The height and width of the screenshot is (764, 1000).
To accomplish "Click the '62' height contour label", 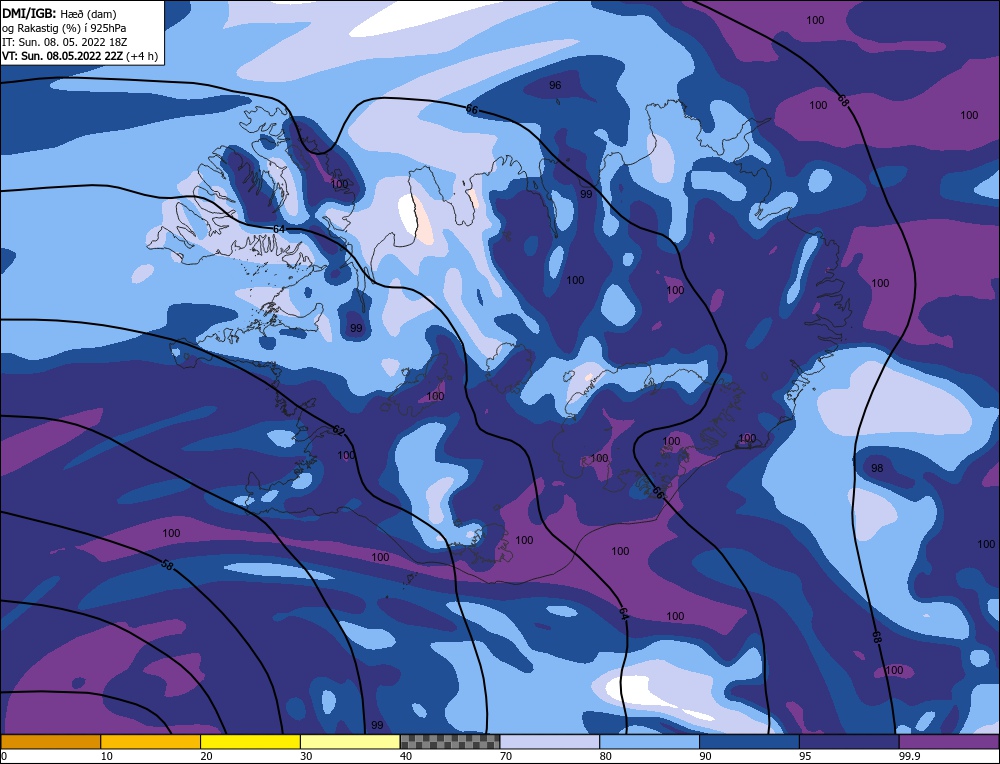I will [339, 431].
